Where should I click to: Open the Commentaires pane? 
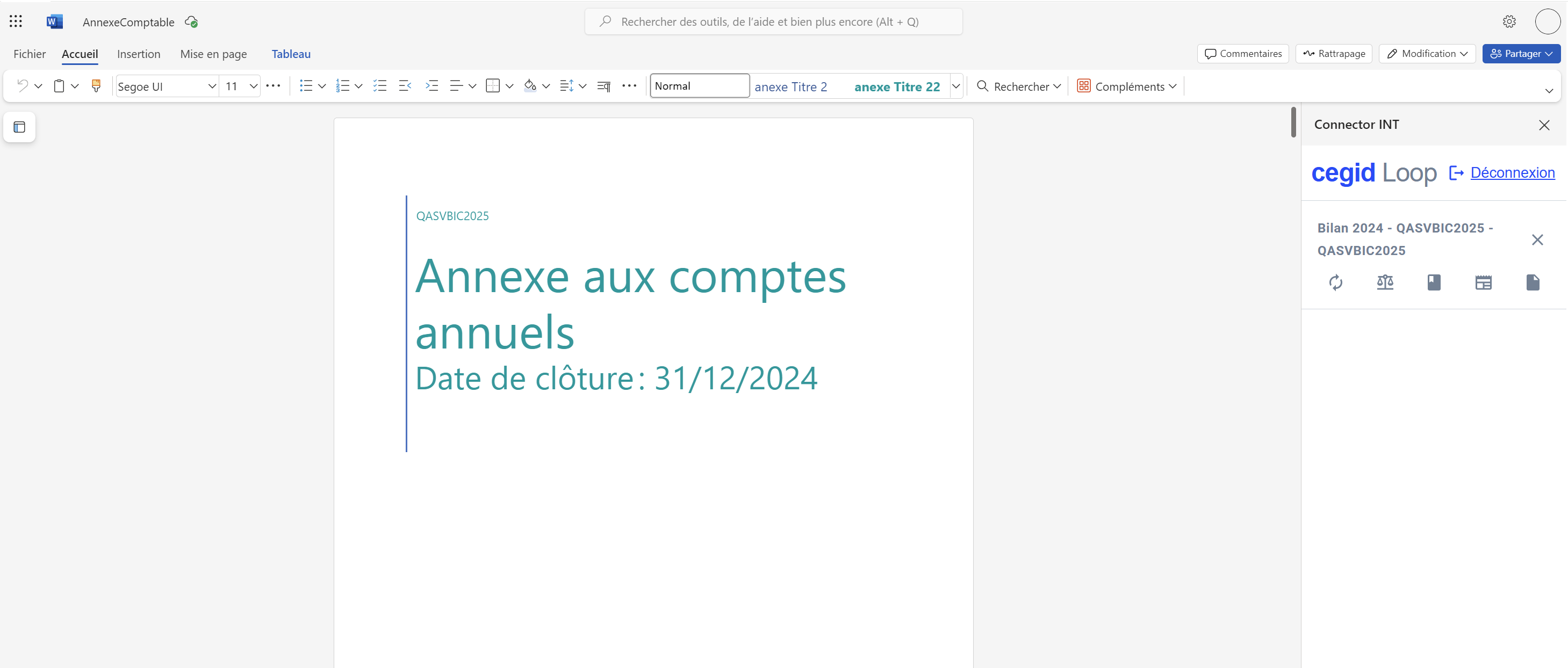point(1243,54)
